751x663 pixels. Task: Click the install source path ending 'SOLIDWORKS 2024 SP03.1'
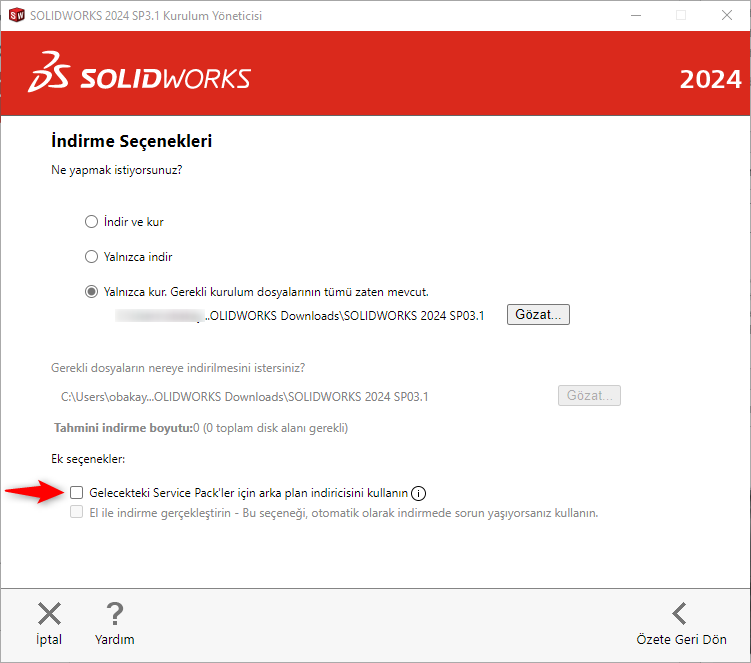[300, 316]
